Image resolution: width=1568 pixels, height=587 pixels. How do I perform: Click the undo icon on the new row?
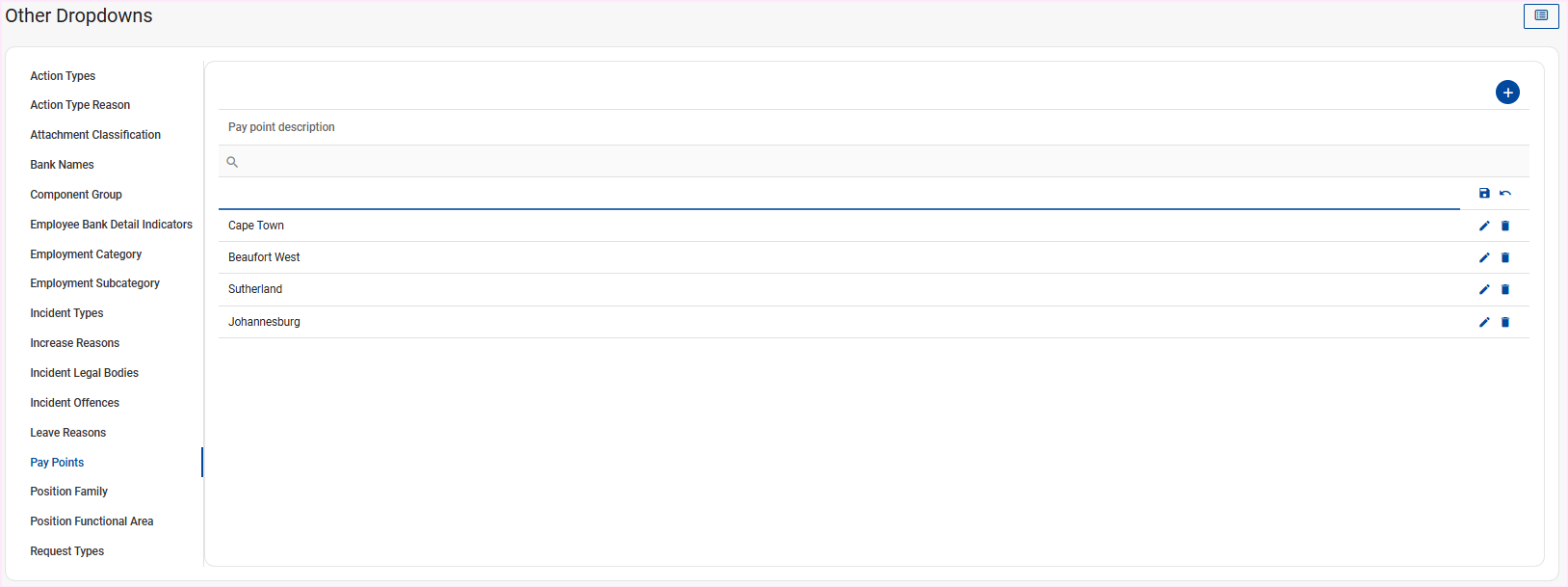click(1505, 194)
